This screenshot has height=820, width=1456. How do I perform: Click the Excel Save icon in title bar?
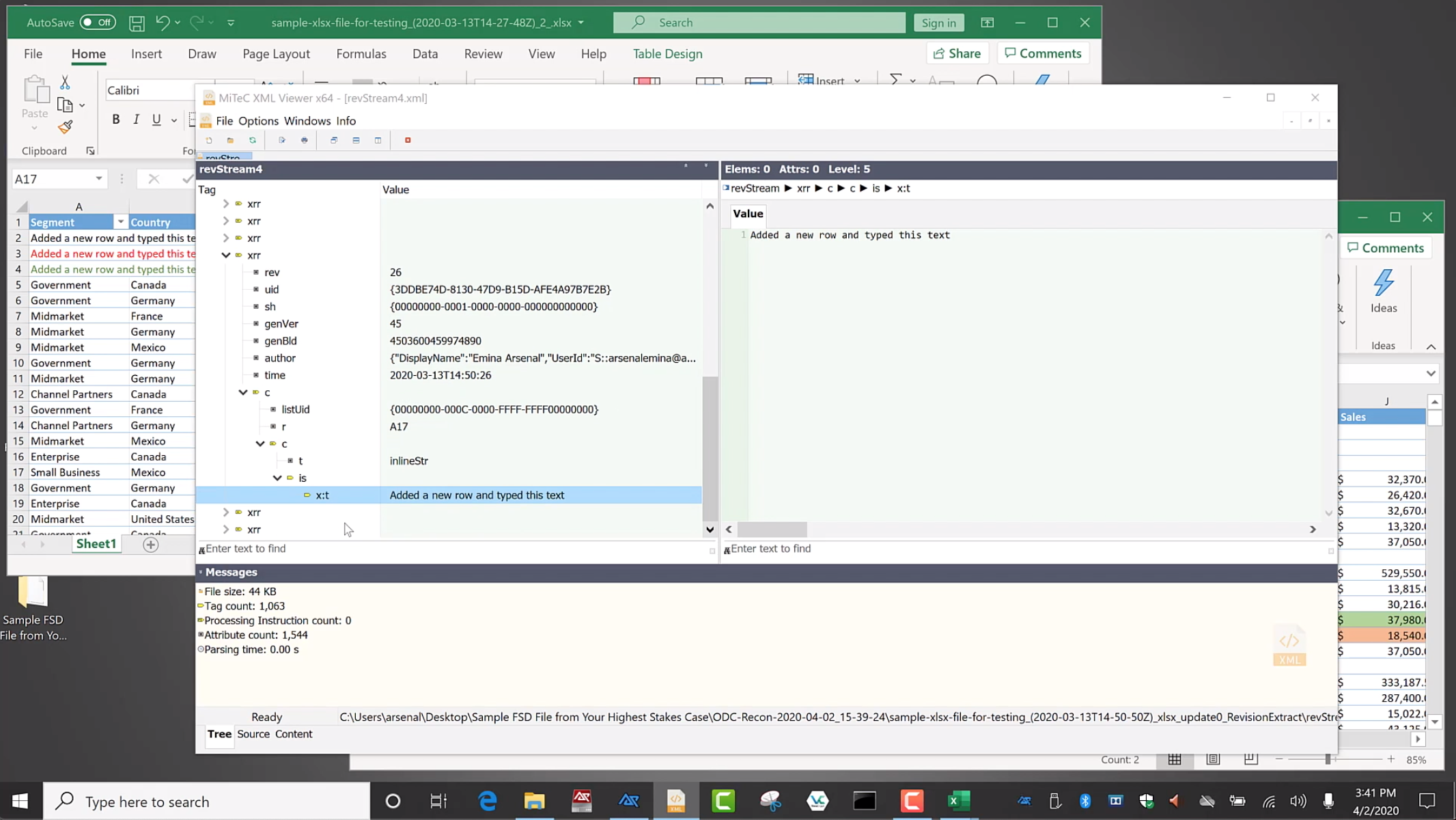coord(137,23)
